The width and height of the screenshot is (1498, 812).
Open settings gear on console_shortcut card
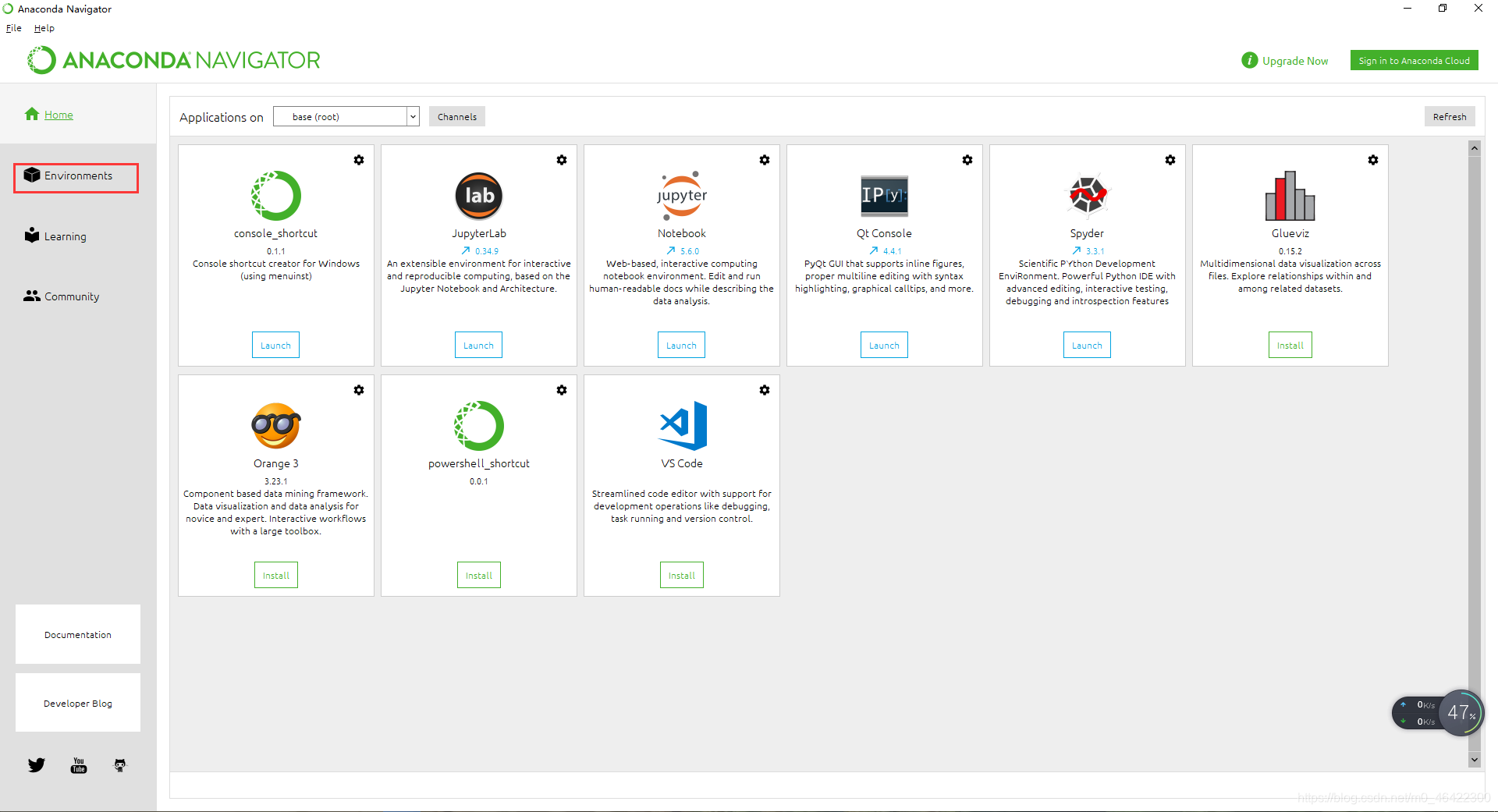359,160
